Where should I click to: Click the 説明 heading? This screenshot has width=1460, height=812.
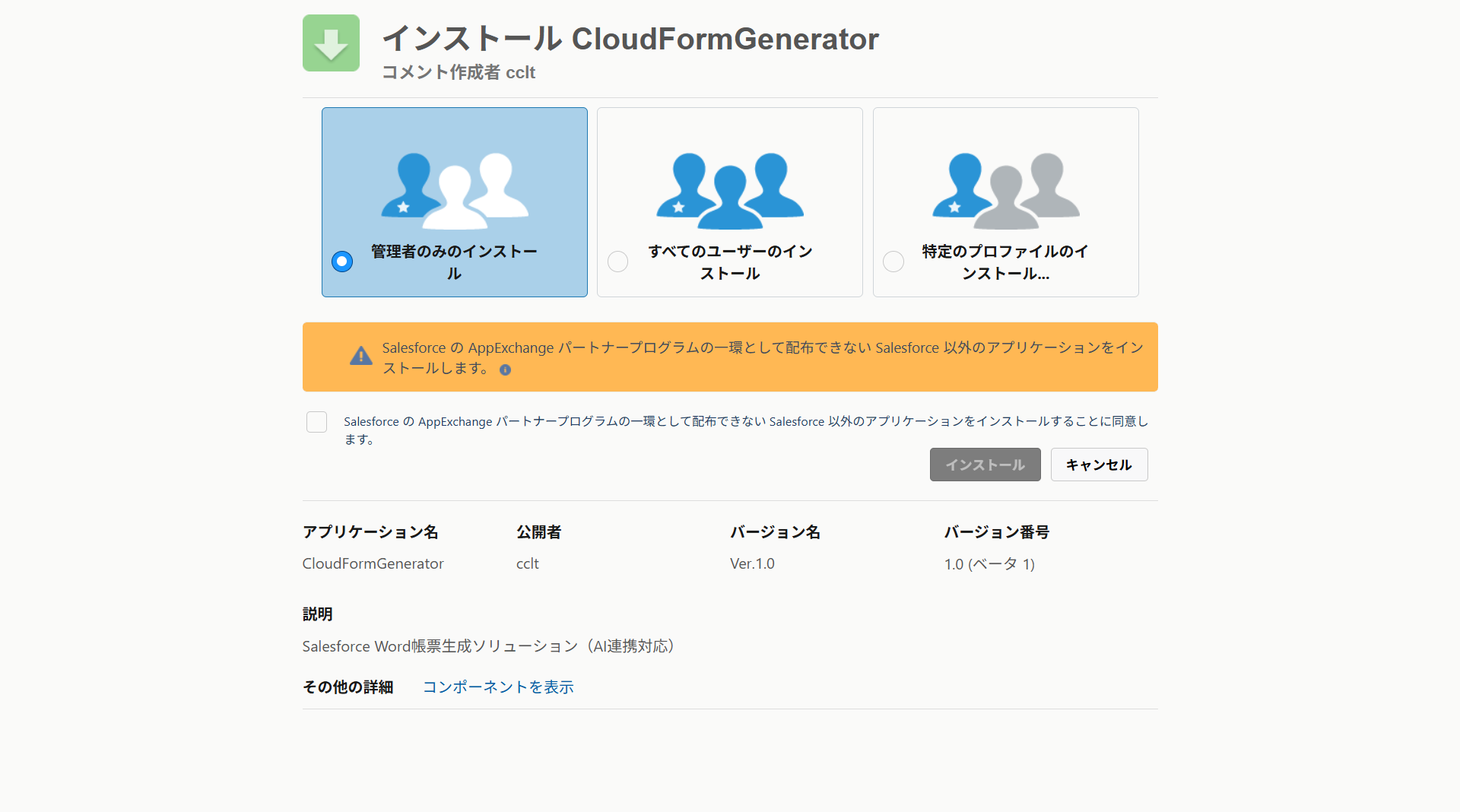pyautogui.click(x=317, y=614)
